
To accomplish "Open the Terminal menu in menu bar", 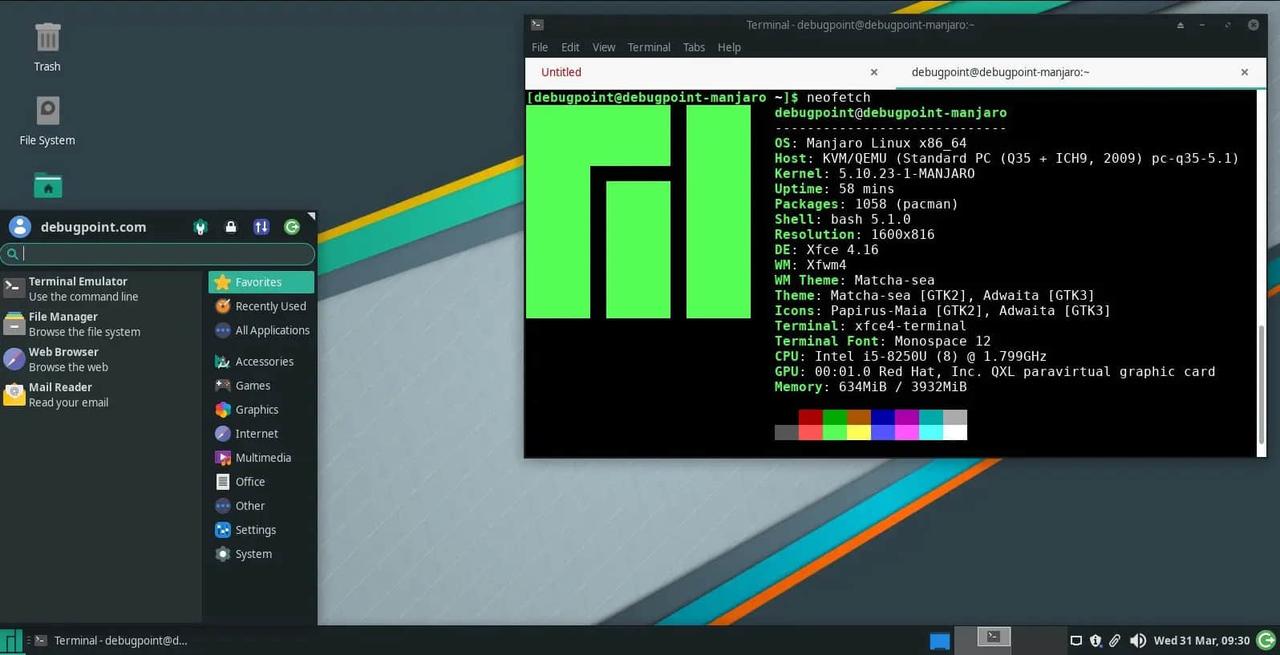I will (x=648, y=47).
